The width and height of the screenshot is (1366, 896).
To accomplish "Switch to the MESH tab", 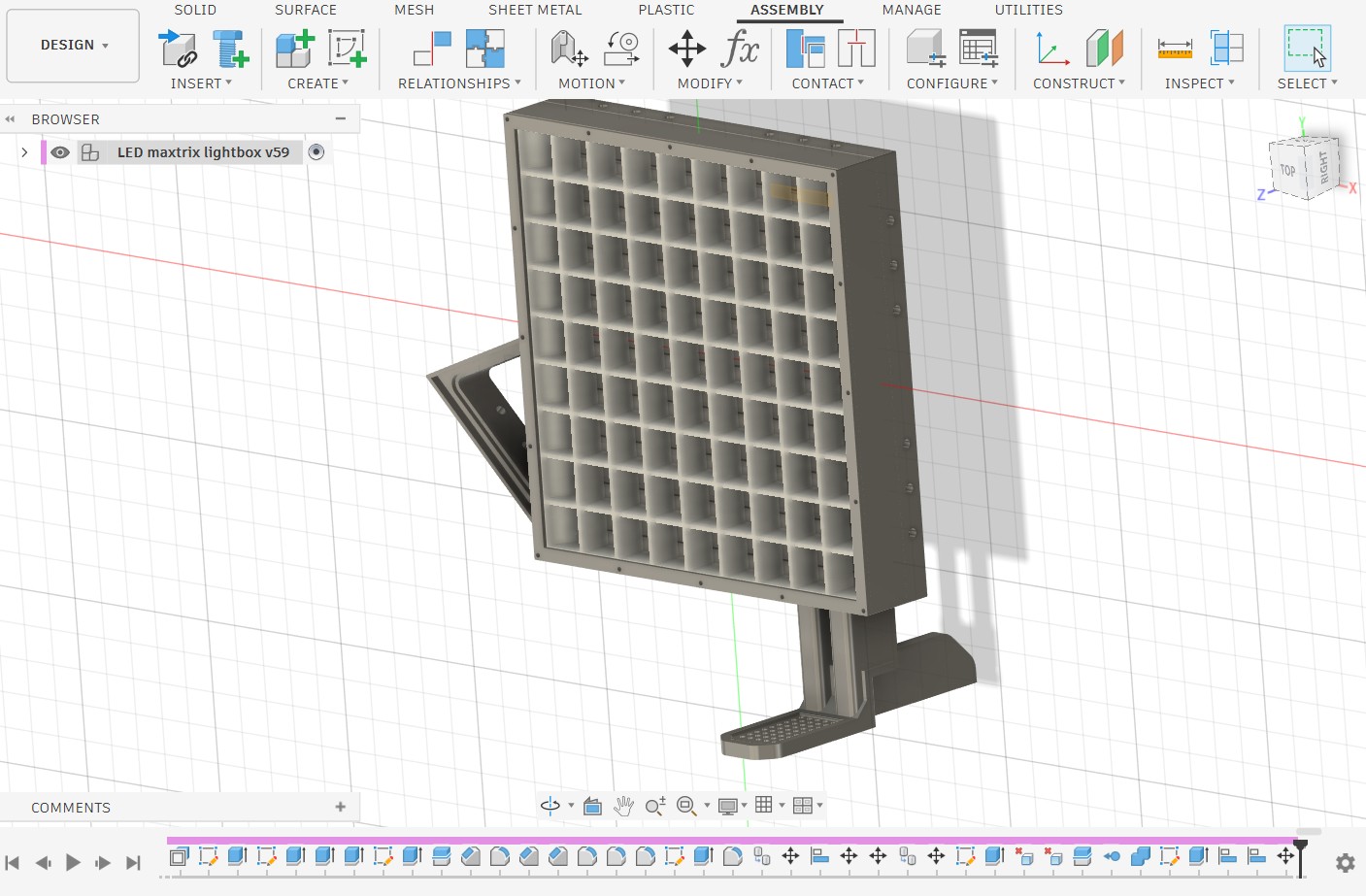I will (x=414, y=10).
